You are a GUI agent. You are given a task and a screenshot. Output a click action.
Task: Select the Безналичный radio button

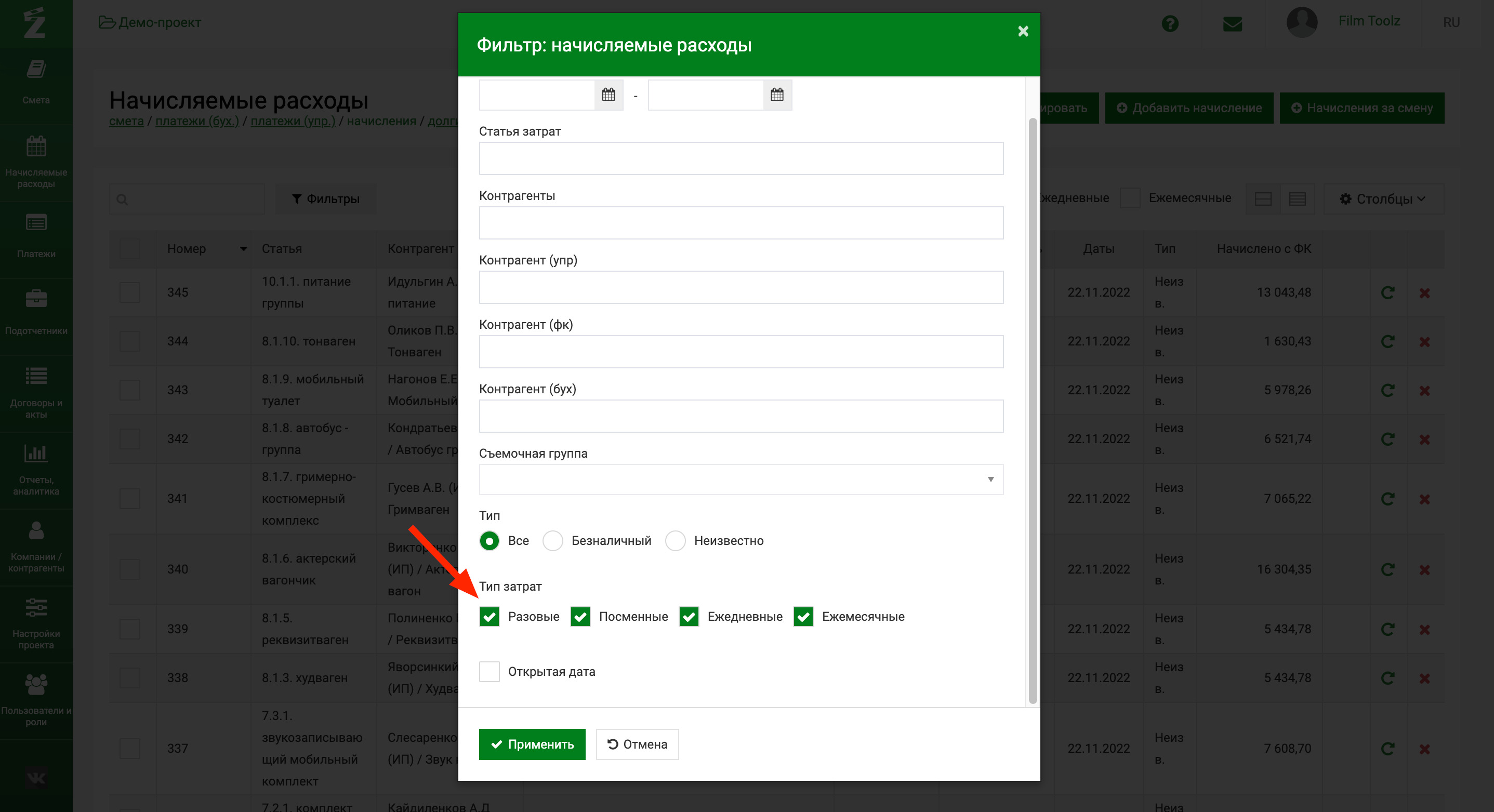pos(553,541)
